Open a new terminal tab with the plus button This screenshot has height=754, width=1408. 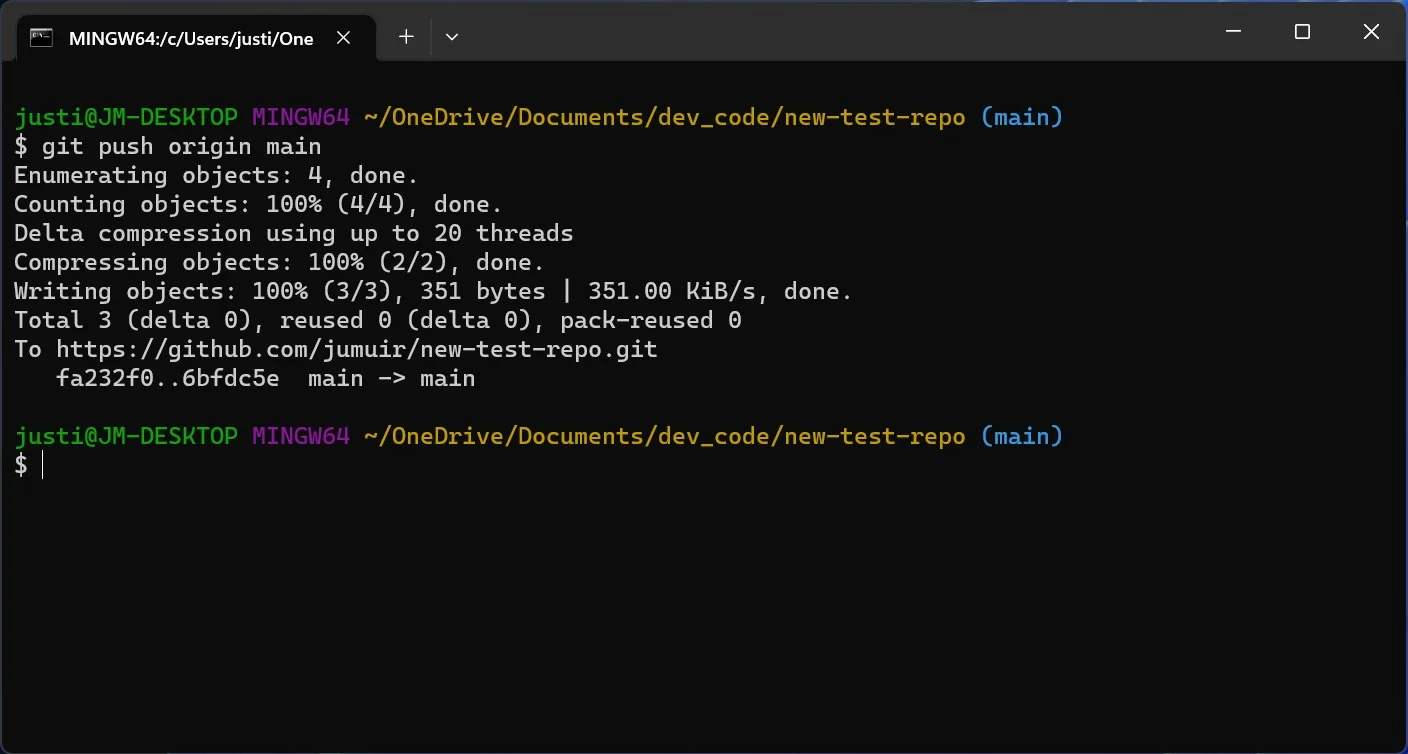[x=406, y=36]
